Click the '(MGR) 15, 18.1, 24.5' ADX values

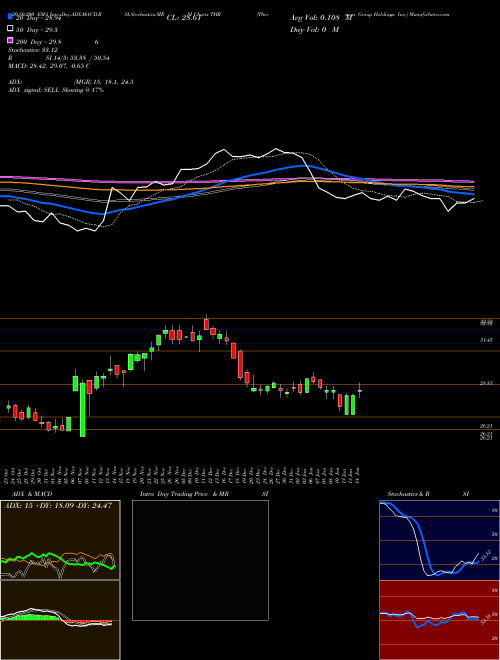(104, 82)
